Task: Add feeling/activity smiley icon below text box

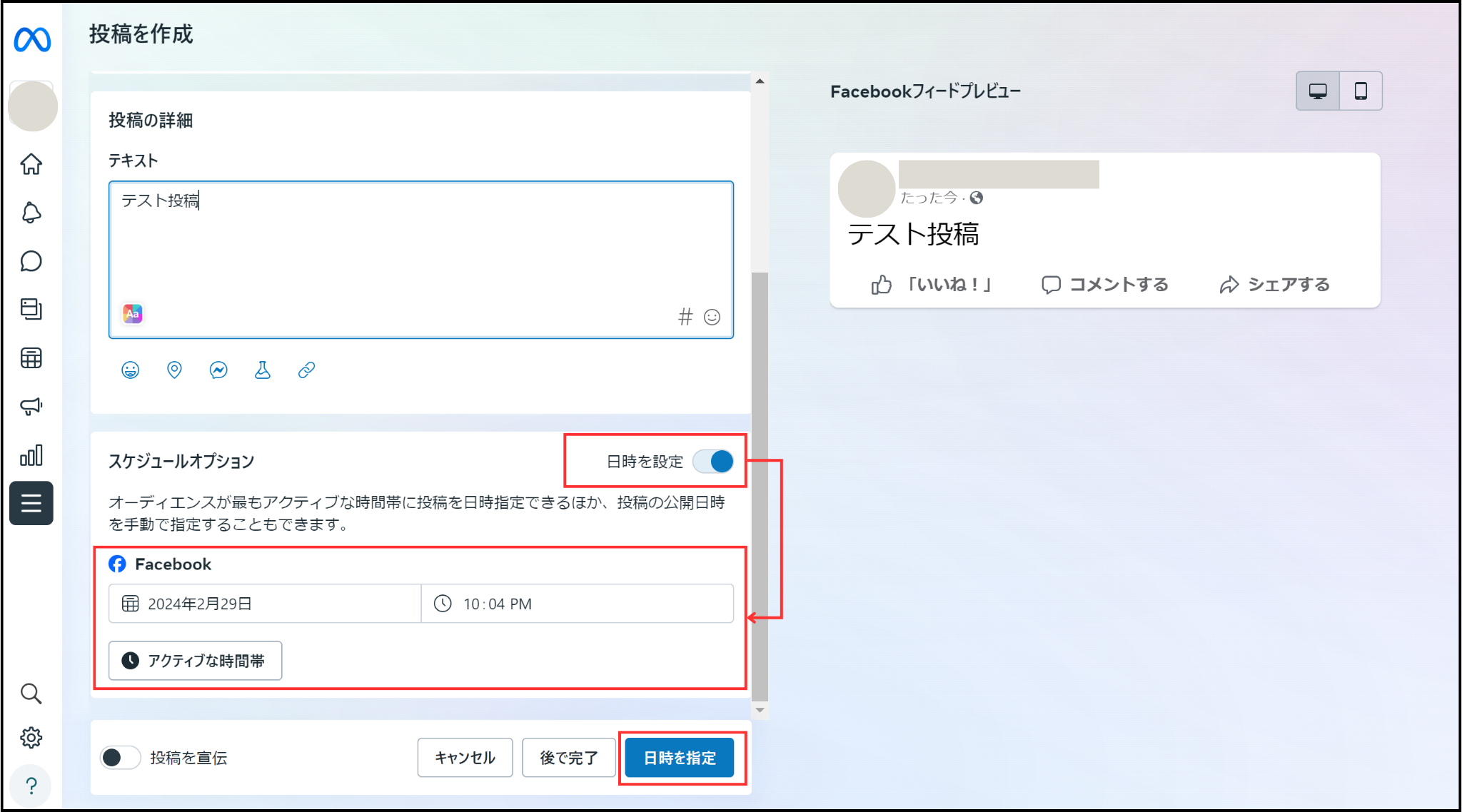Action: click(131, 370)
